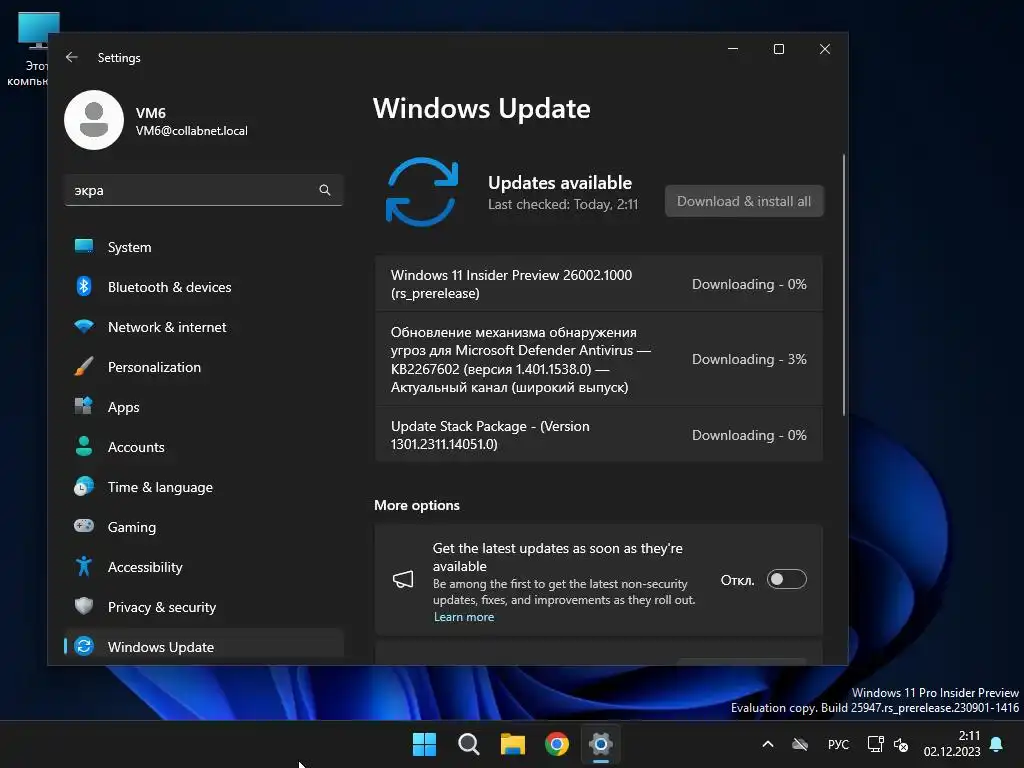Click the Apps icon in sidebar
Screen dimensions: 1024x768
(84, 406)
